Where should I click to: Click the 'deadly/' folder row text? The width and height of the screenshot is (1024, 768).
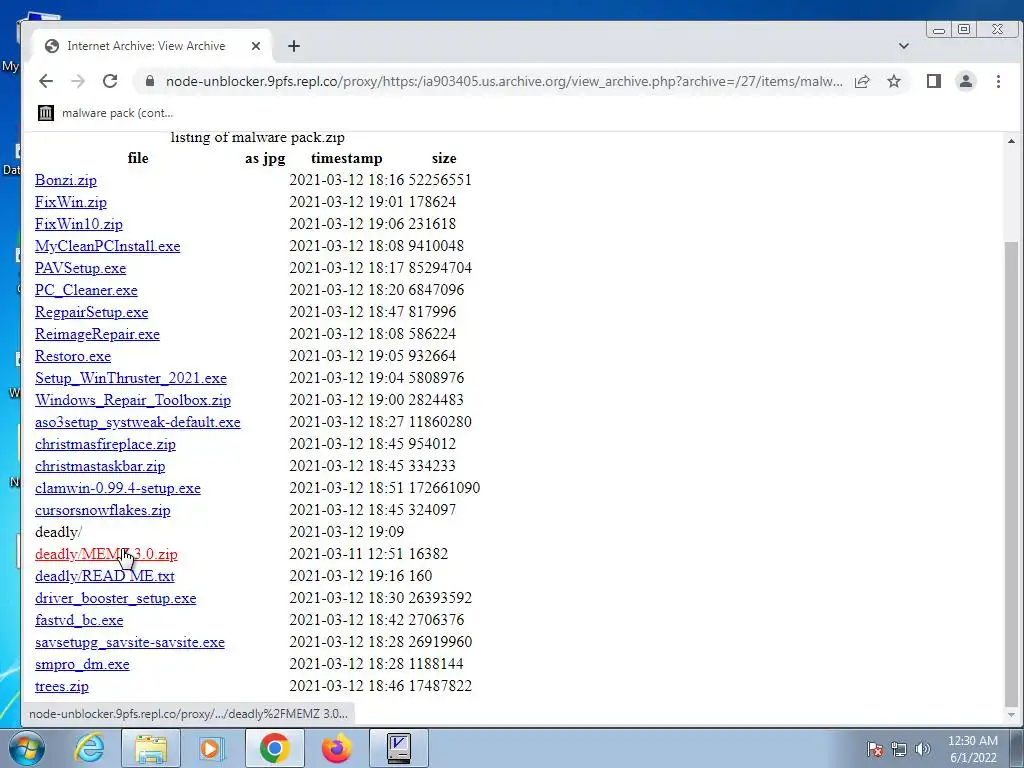[x=58, y=532]
